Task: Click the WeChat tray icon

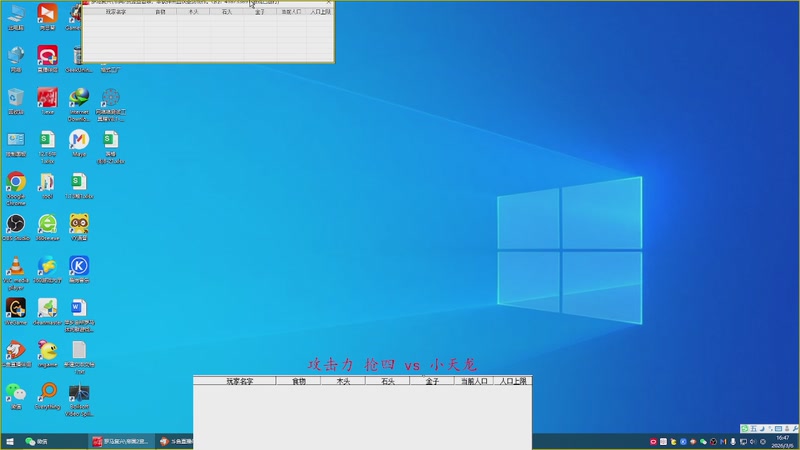Action: (x=703, y=441)
